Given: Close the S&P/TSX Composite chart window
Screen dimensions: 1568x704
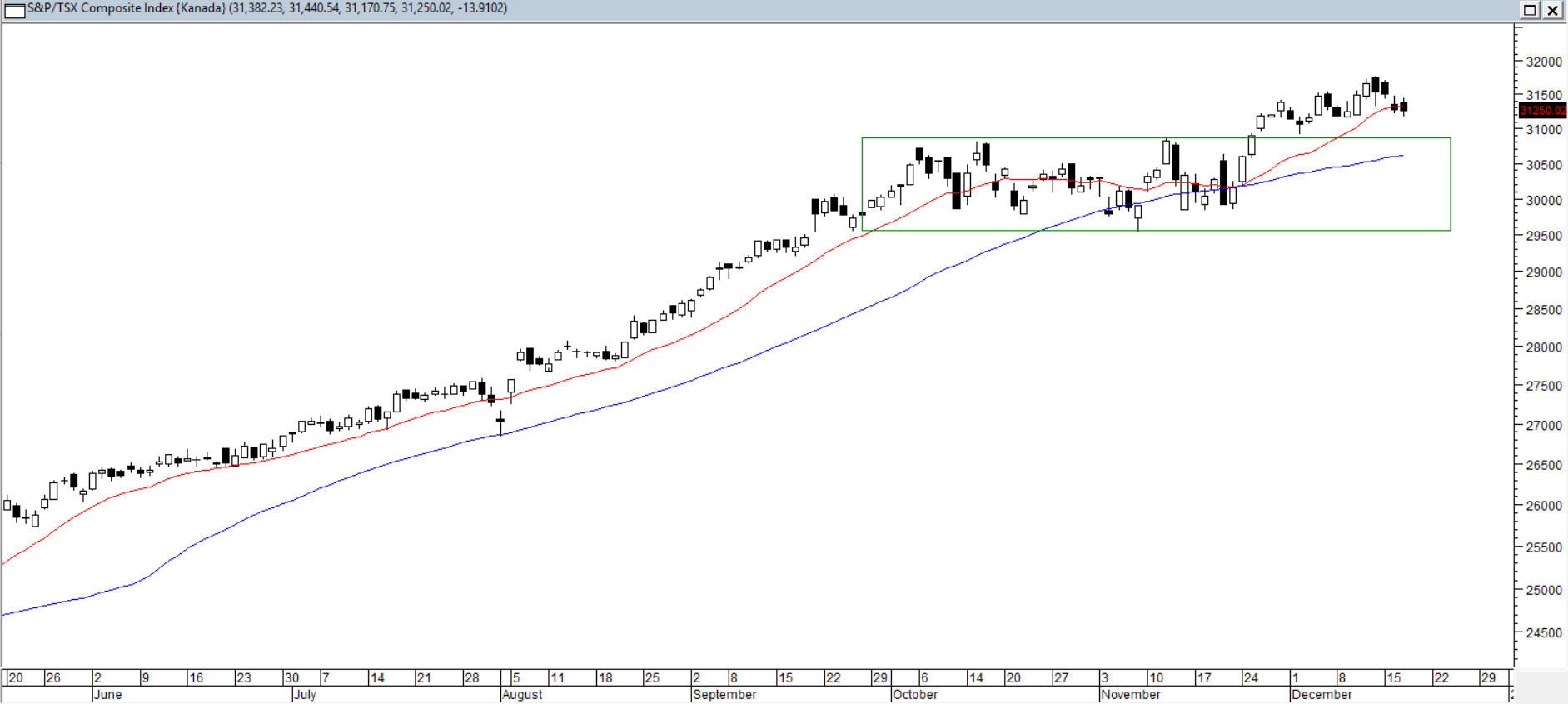Looking at the screenshot, I should click(1553, 10).
